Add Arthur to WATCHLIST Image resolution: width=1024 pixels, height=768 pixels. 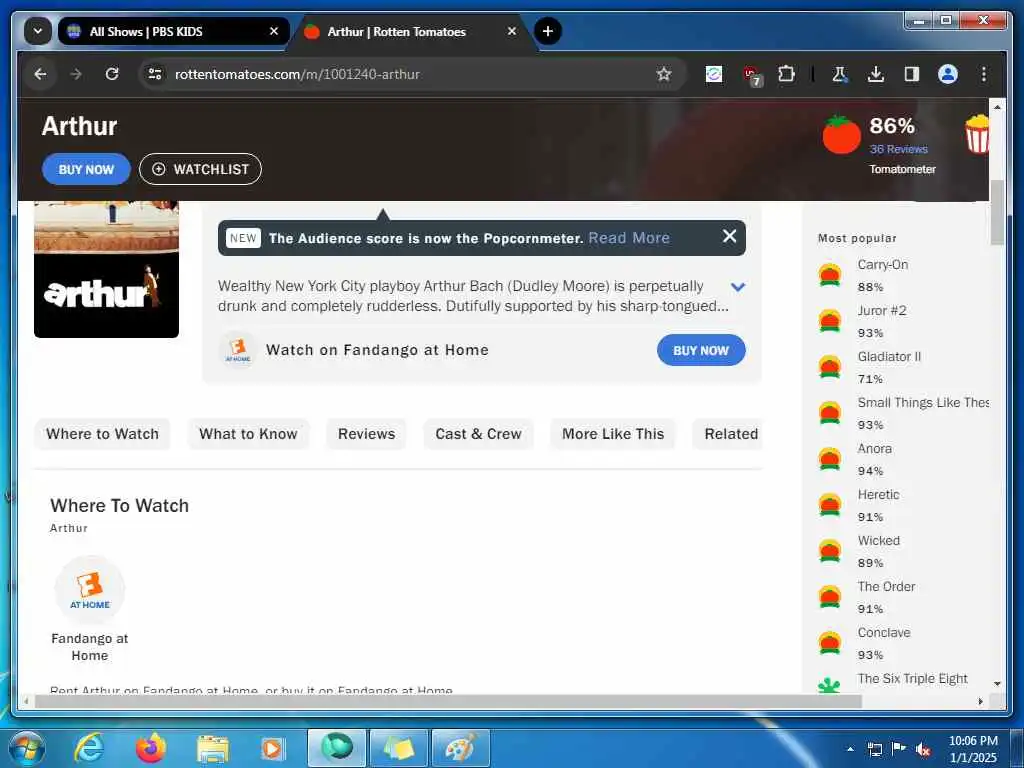(x=200, y=169)
